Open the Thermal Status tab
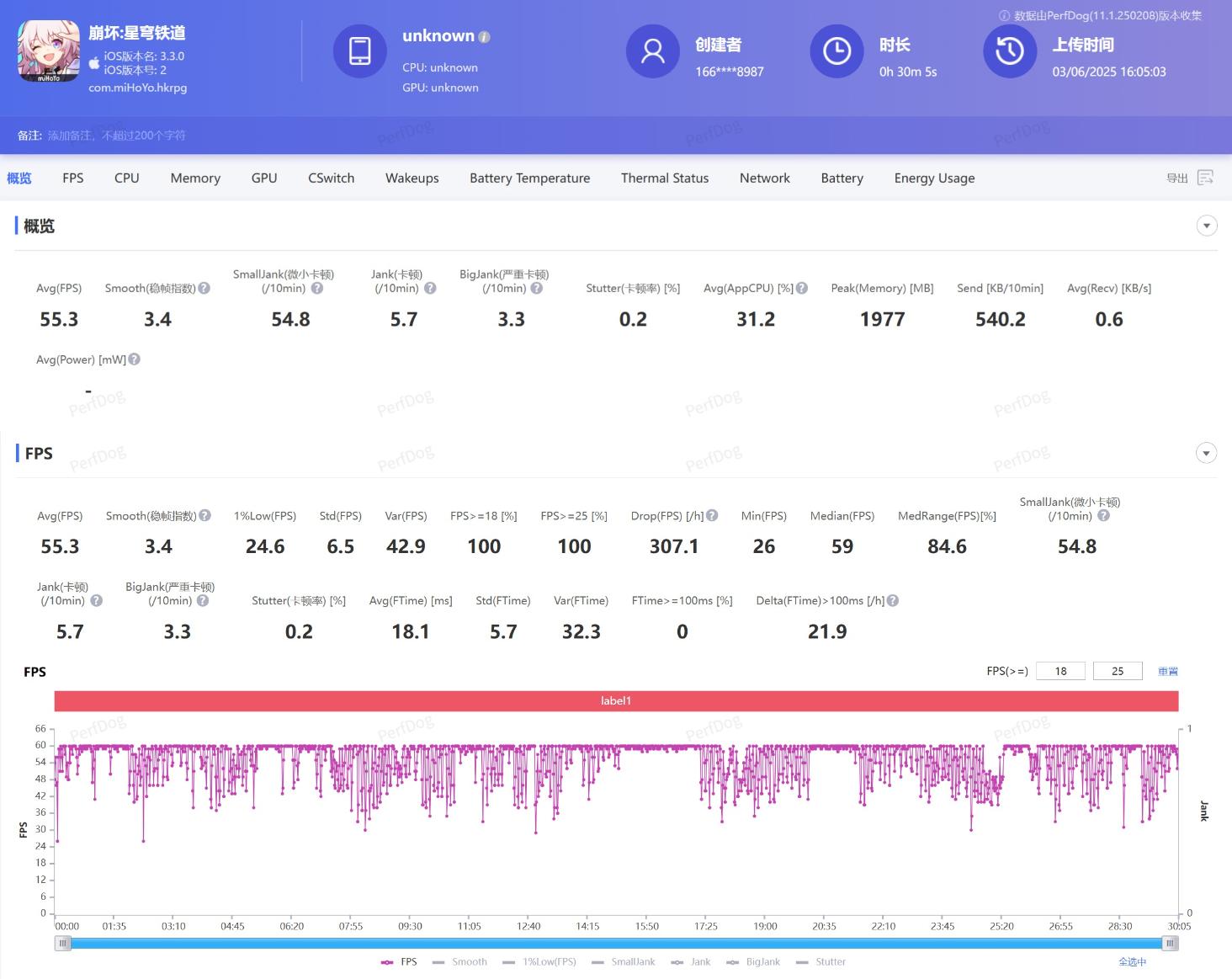 pos(665,178)
